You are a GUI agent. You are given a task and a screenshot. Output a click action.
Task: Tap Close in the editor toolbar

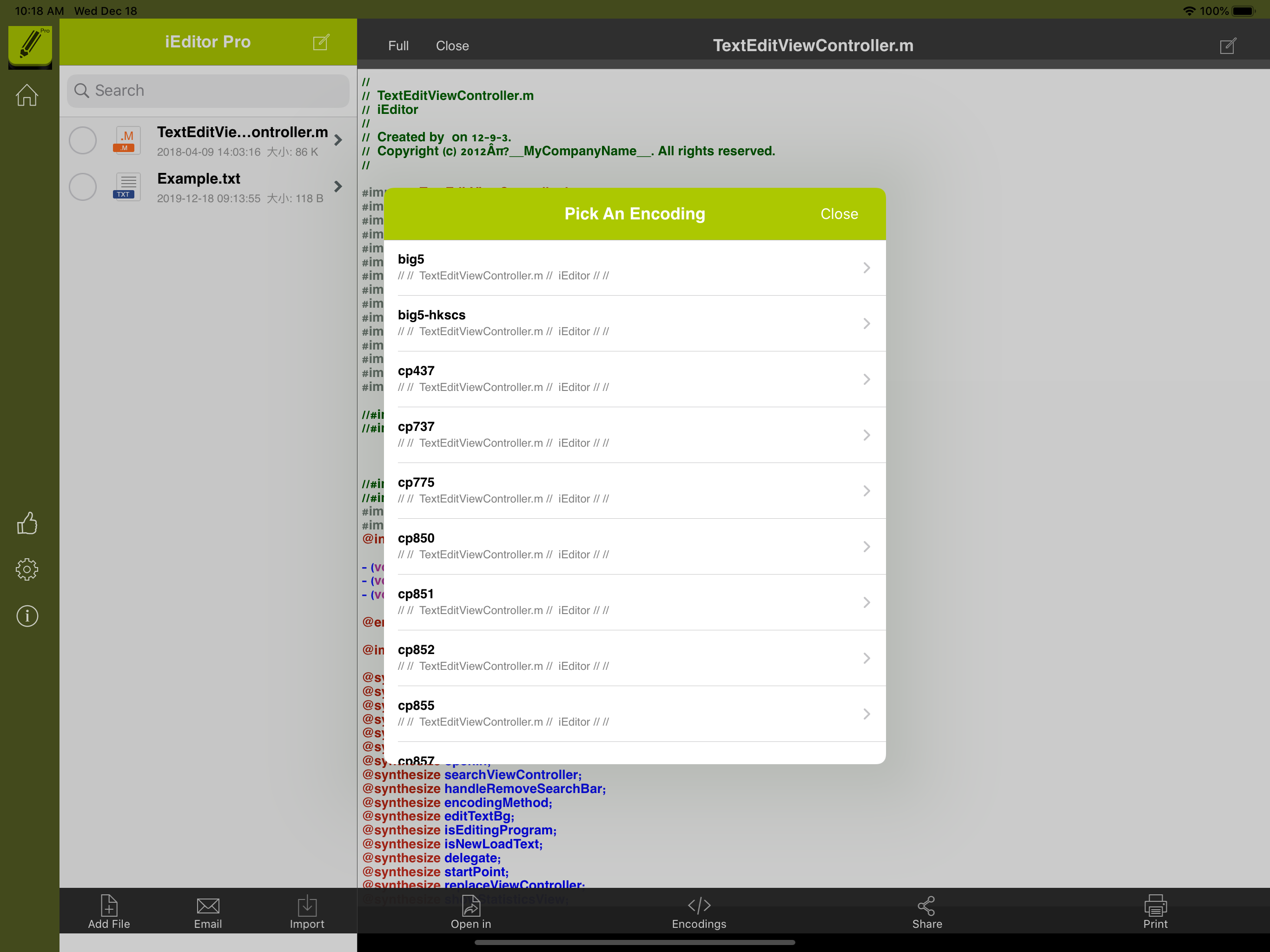coord(452,46)
